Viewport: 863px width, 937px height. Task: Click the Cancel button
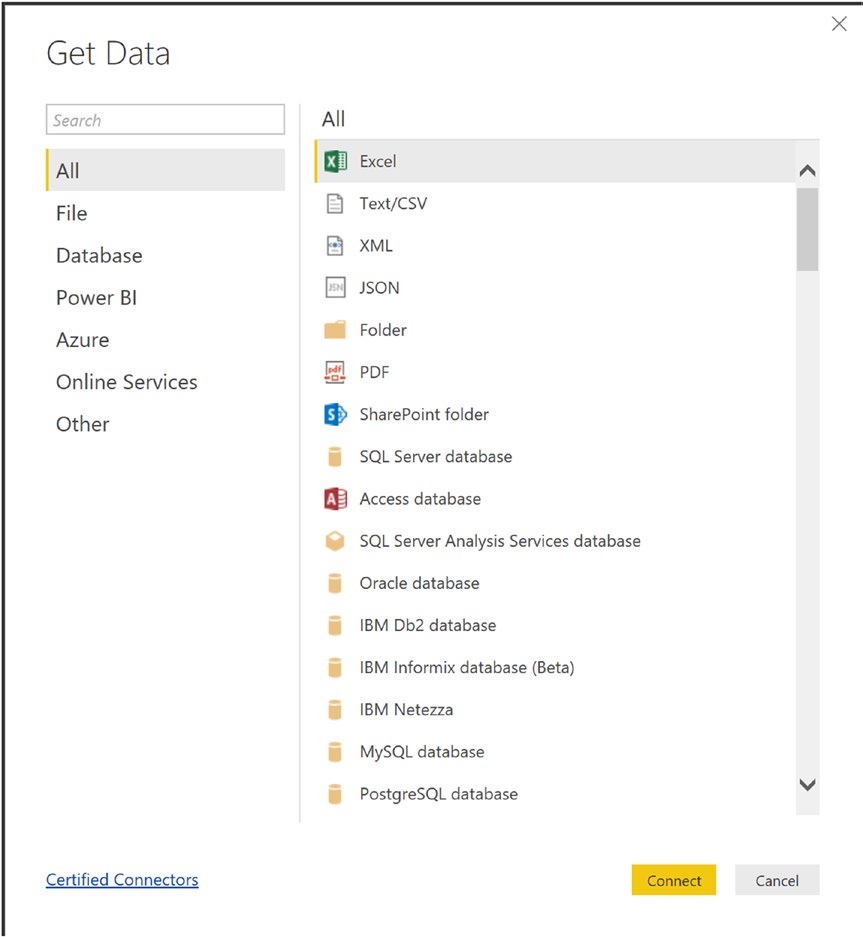pos(777,880)
